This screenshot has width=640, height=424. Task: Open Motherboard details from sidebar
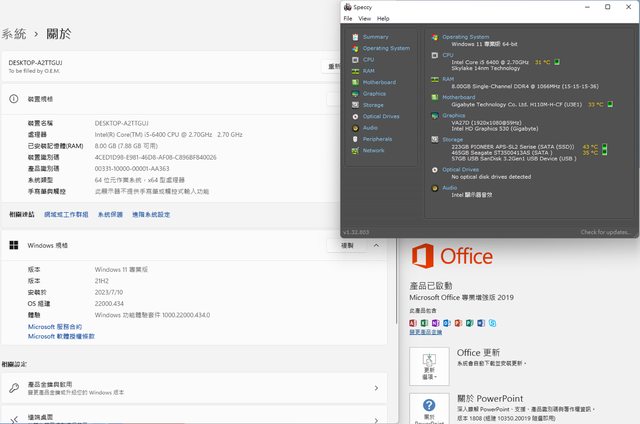tap(354, 82)
